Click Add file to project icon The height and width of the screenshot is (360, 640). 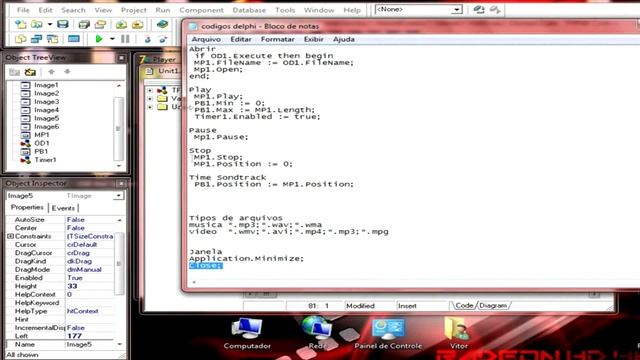tap(121, 24)
